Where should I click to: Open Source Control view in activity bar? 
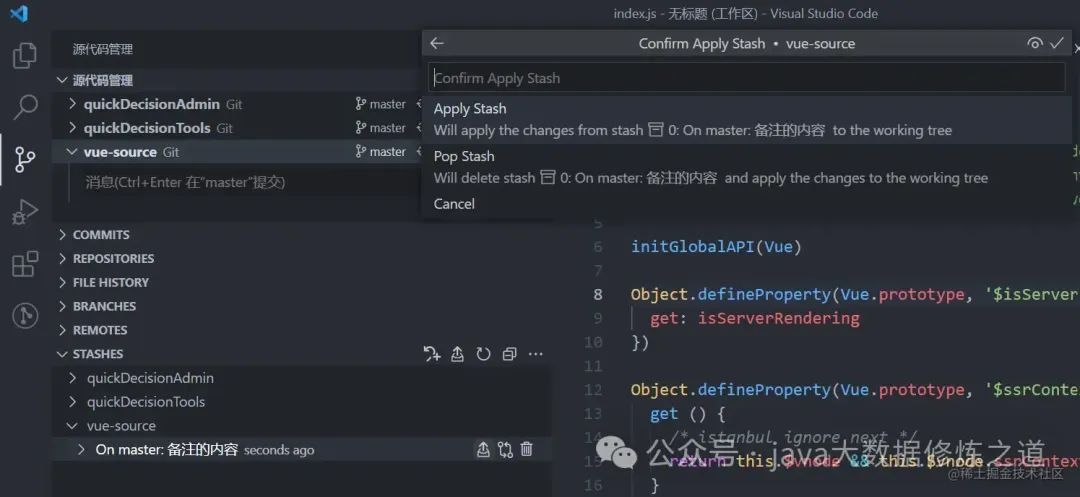25,159
